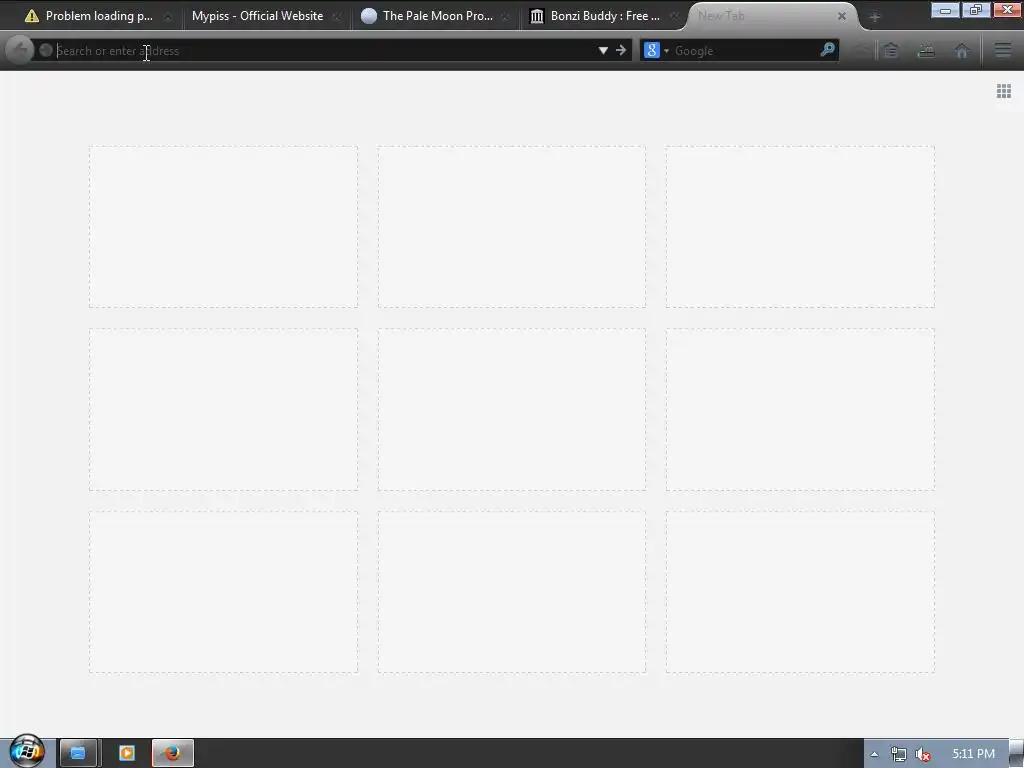The width and height of the screenshot is (1024, 768).
Task: Go back with the back arrow button
Action: click(x=20, y=50)
